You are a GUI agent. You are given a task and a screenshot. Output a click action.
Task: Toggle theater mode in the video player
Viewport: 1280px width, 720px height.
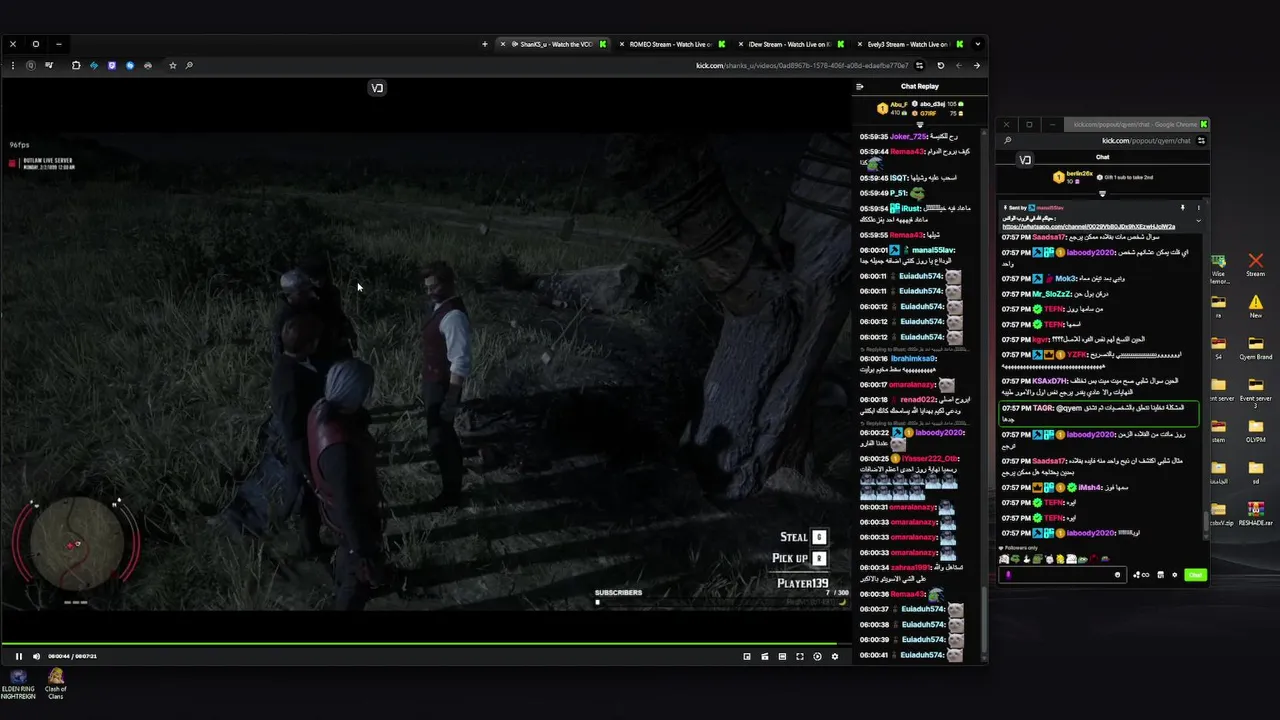click(x=782, y=656)
